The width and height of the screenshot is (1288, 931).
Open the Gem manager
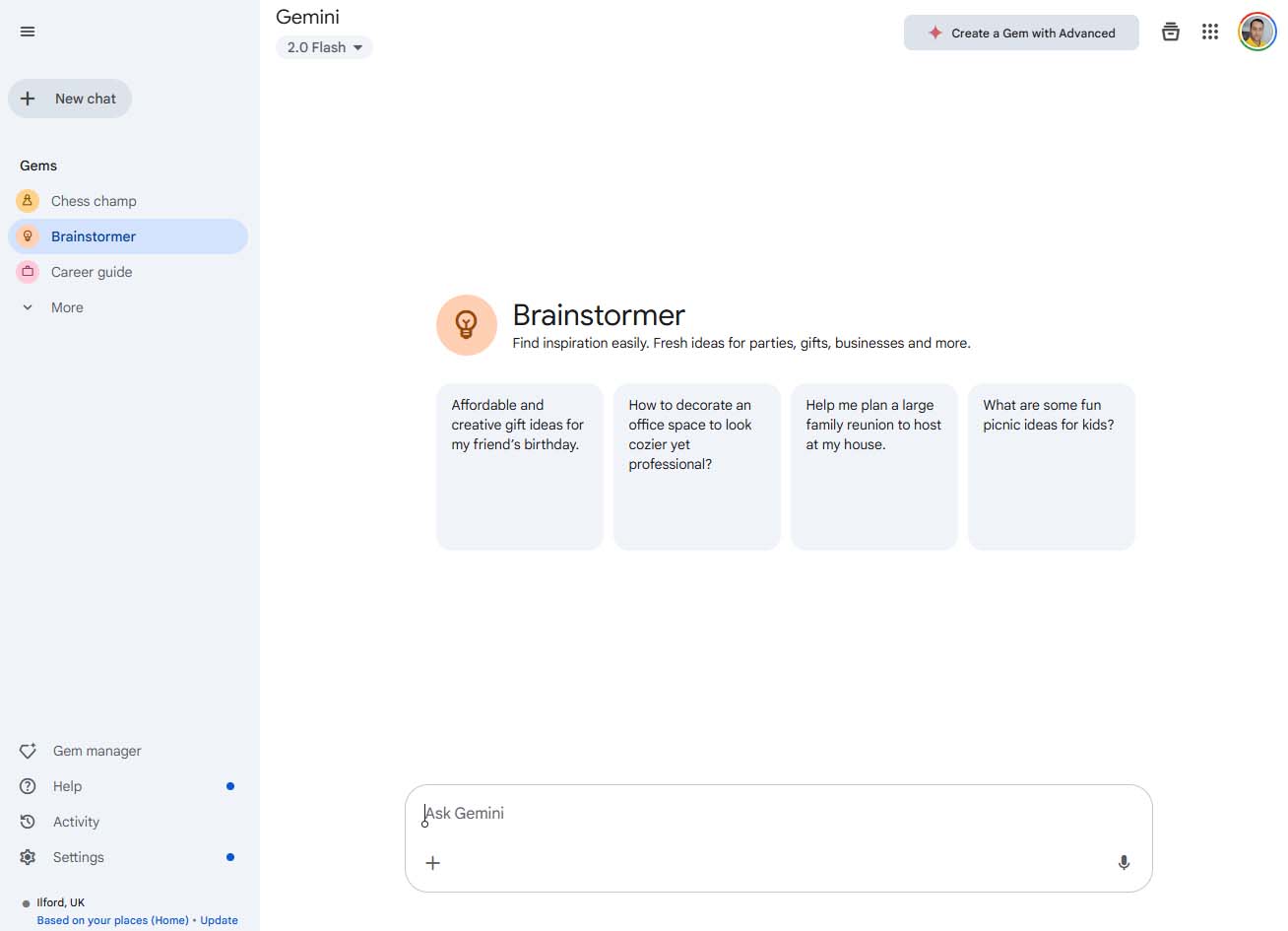pyautogui.click(x=97, y=751)
